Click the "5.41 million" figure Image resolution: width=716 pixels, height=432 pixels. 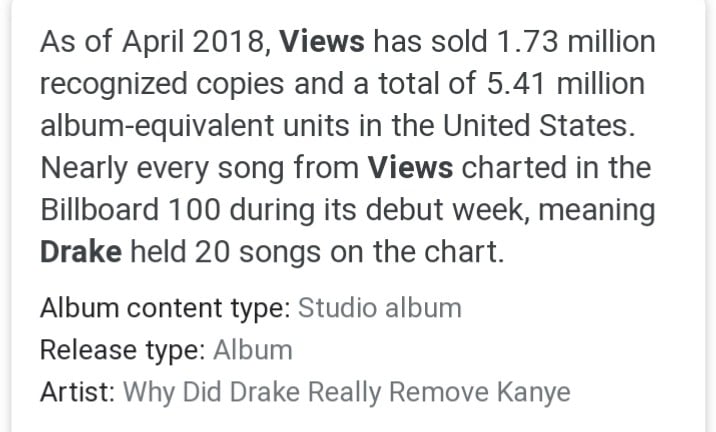[x=566, y=84]
